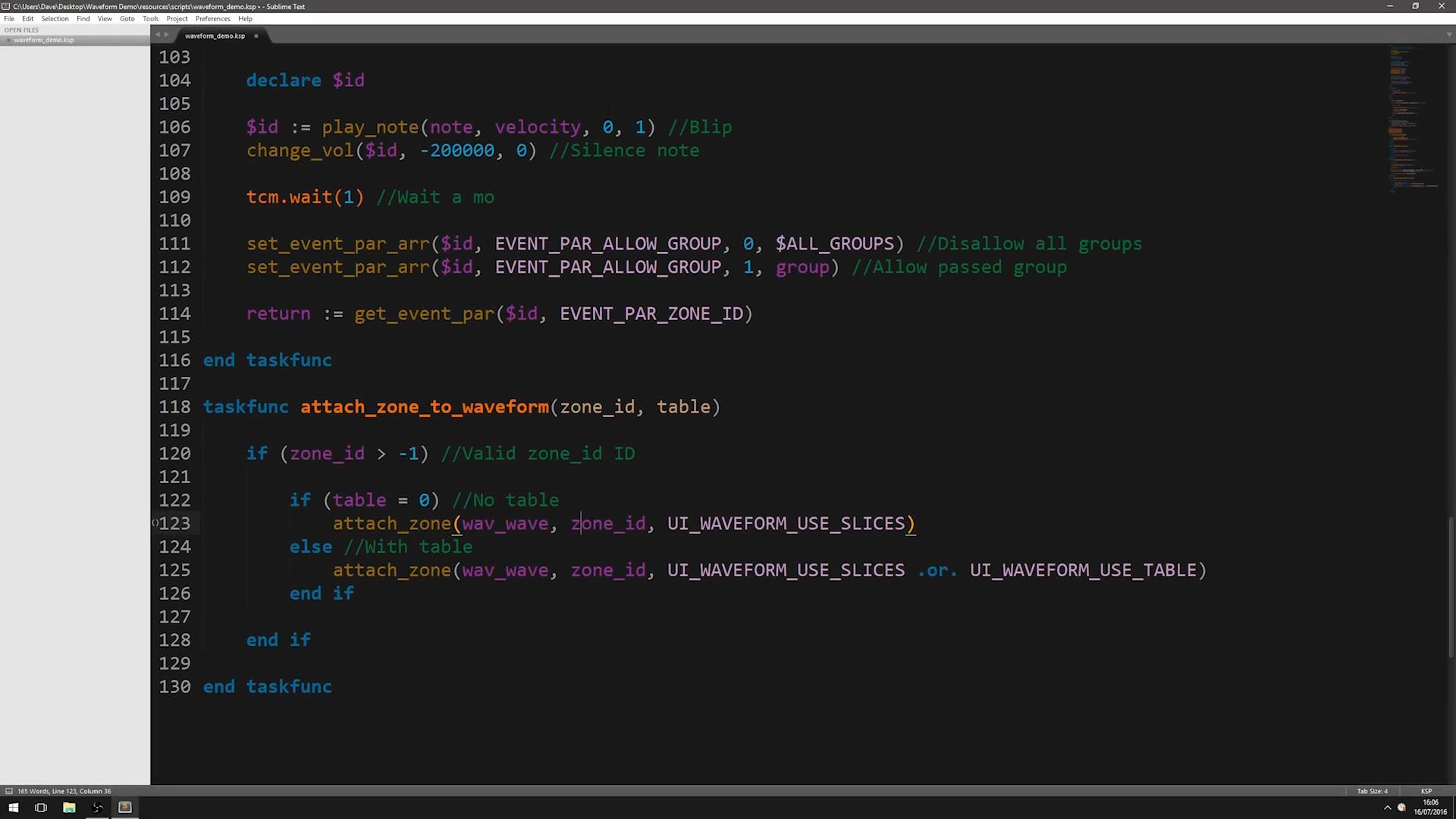This screenshot has width=1456, height=819.
Task: Open the Windows Start menu
Action: point(13,808)
